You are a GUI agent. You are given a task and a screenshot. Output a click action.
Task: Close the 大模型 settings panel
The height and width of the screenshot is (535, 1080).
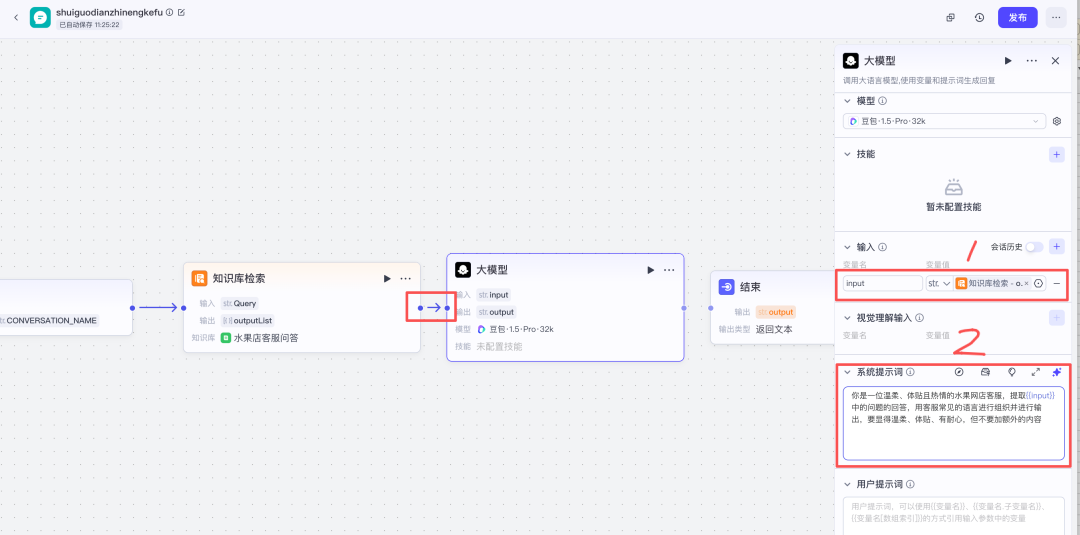pos(1055,61)
